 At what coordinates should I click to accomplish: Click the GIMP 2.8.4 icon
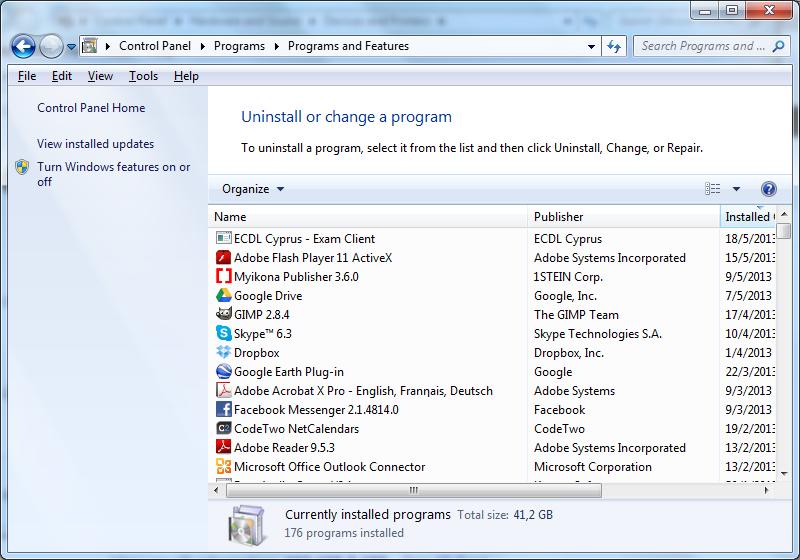[x=223, y=314]
